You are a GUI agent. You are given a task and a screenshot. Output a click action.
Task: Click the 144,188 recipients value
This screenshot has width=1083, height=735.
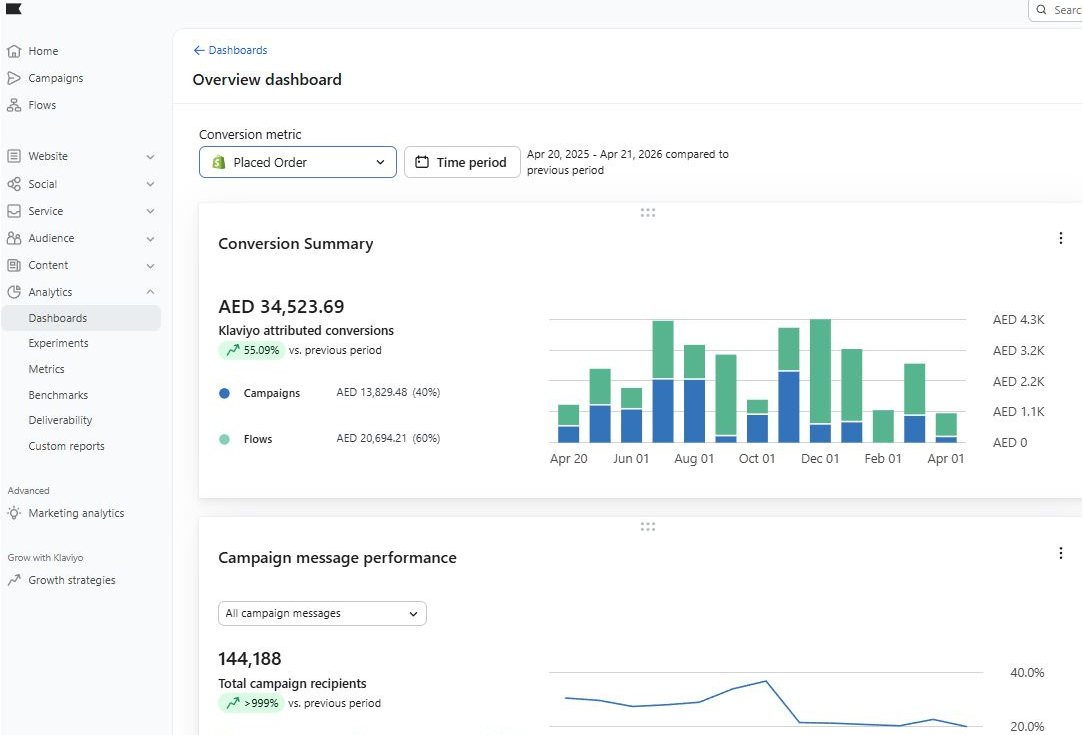[249, 659]
